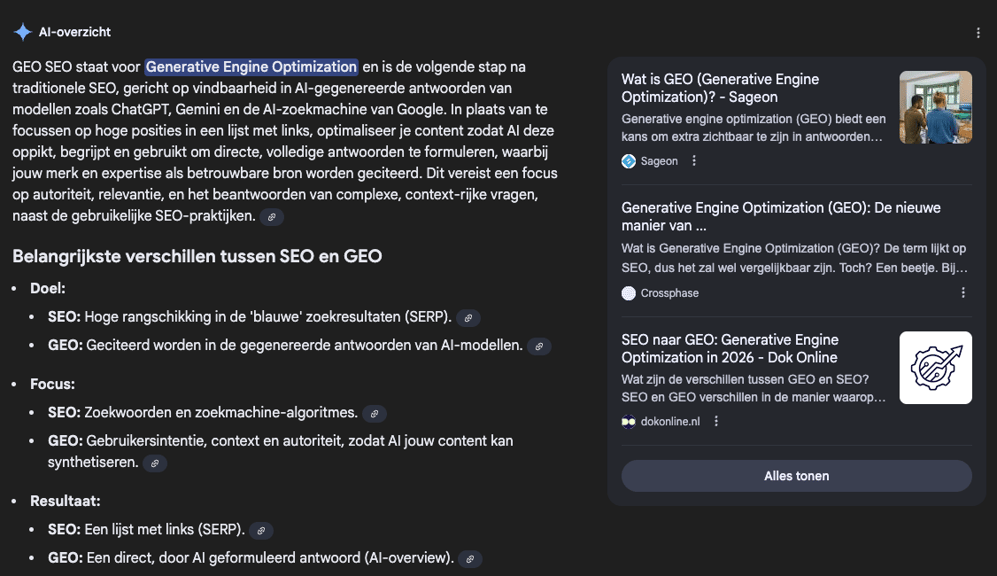Click source link icon after GEO Geciteerd worden line
Screen dimensions: 997x576
point(539,346)
